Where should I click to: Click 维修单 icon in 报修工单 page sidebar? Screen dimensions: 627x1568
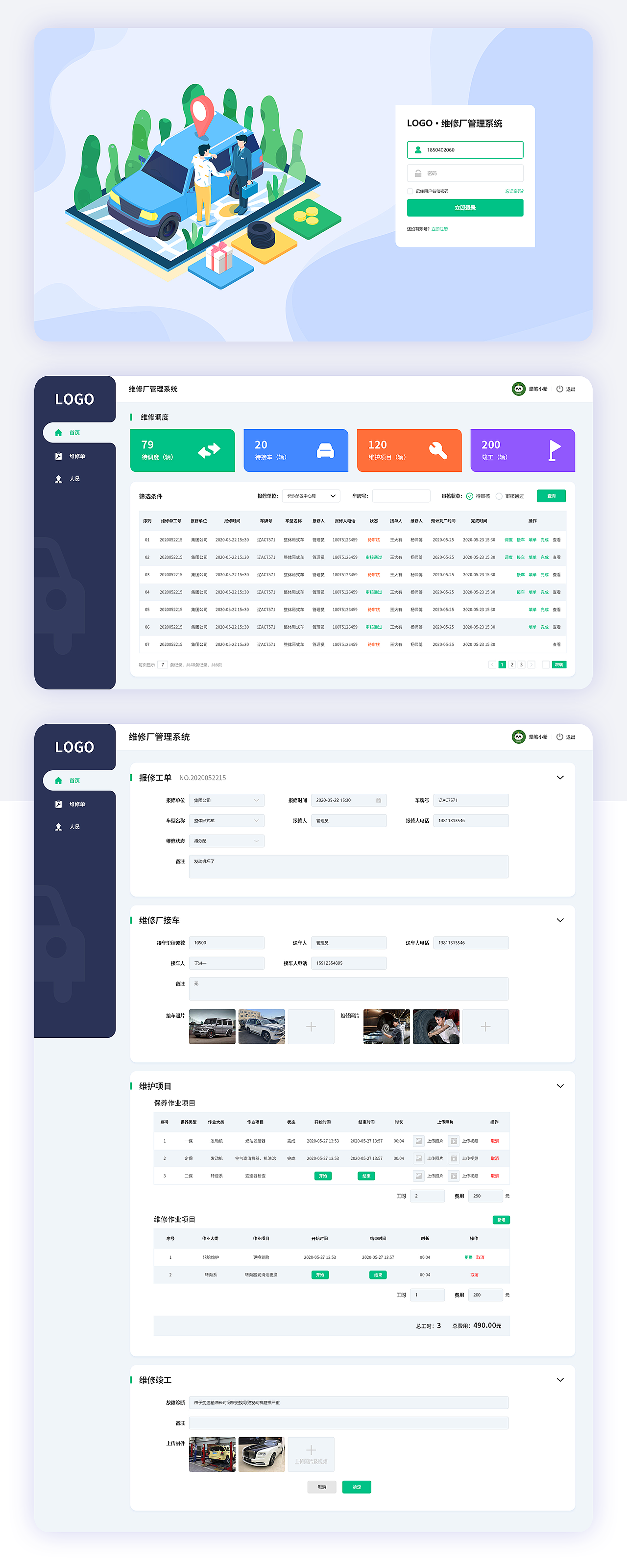[58, 804]
